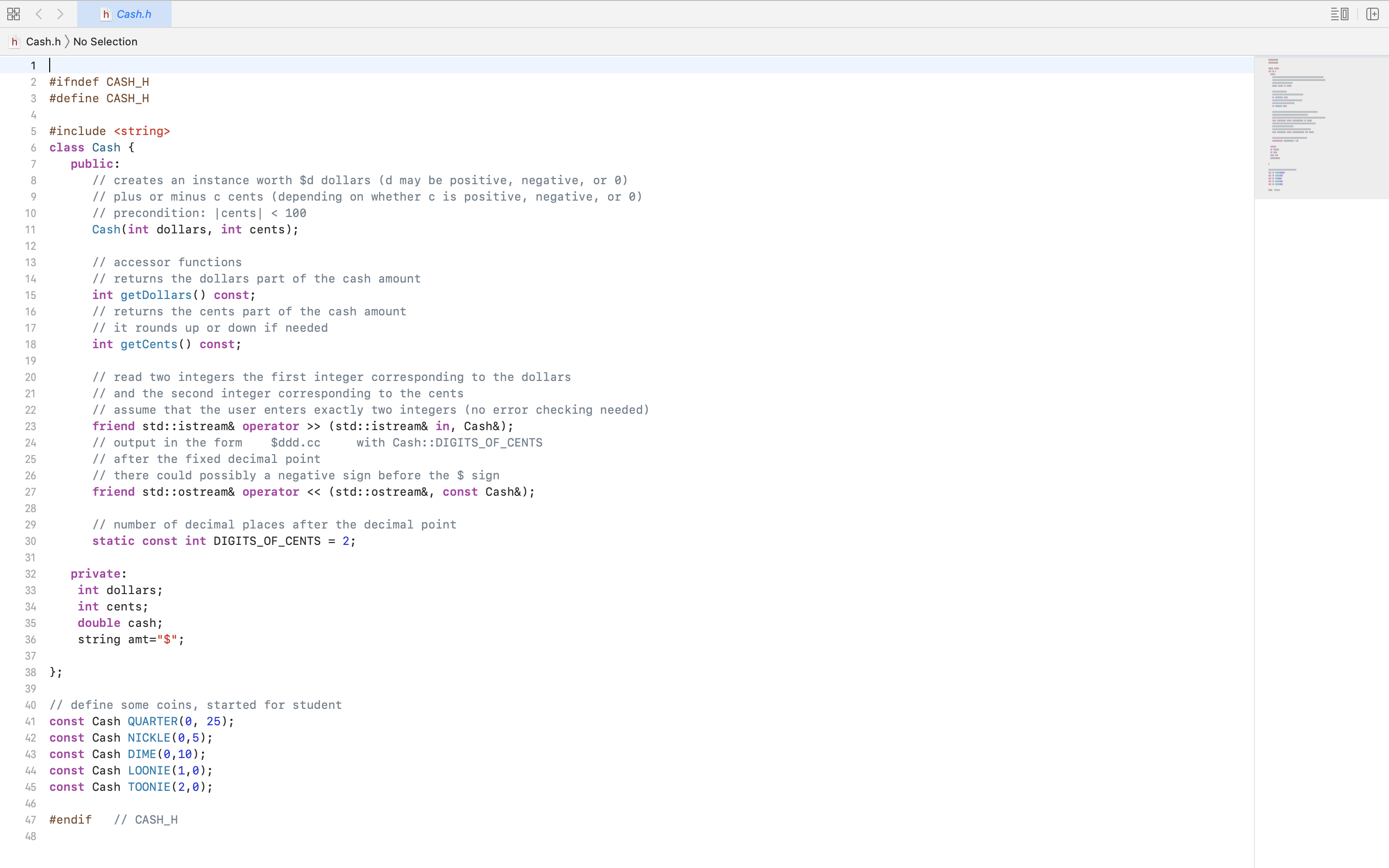Click the chevron between Cash.h and No Selection
The image size is (1389, 868).
tap(67, 41)
